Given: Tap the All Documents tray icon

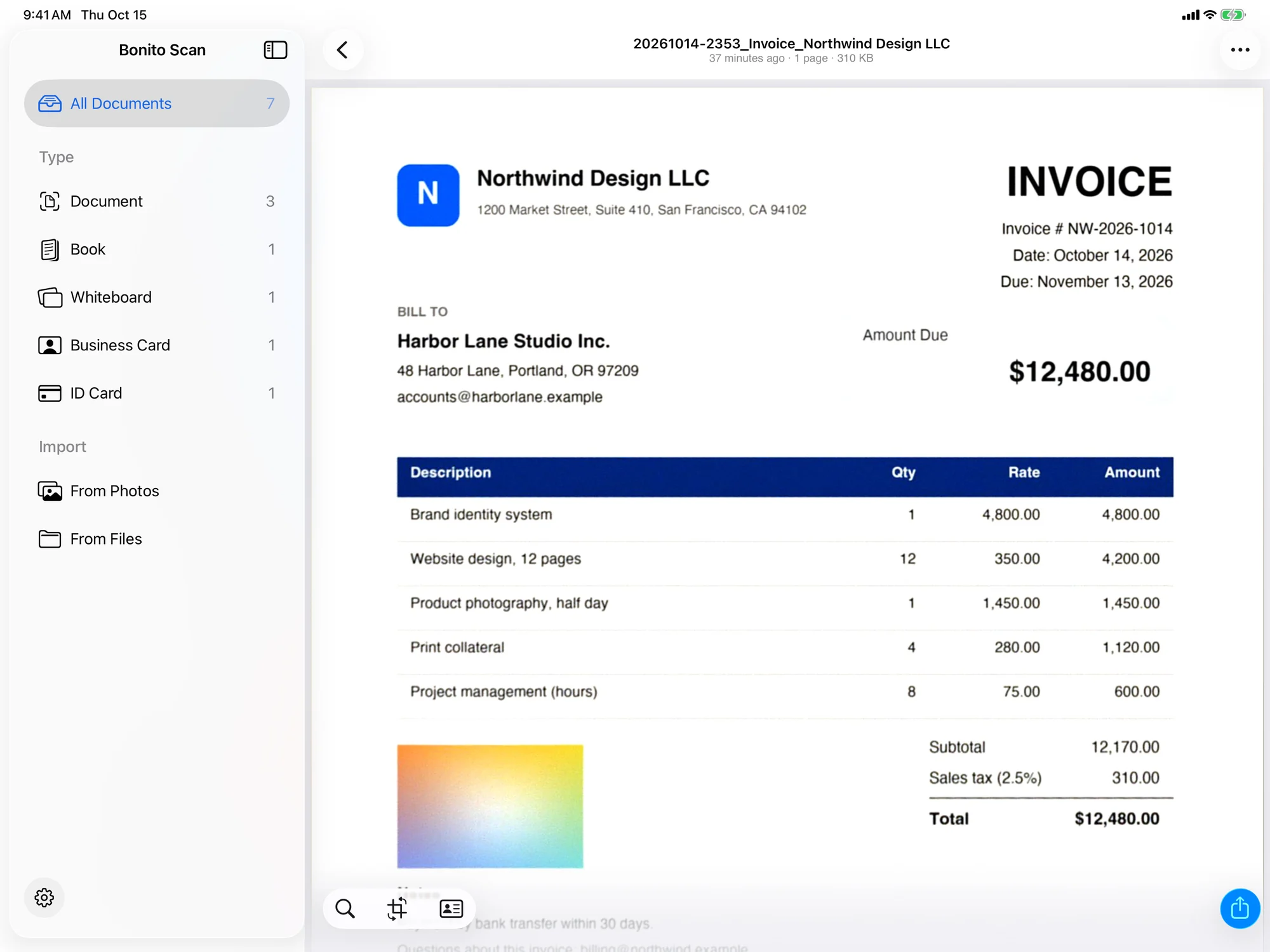Looking at the screenshot, I should coord(50,103).
